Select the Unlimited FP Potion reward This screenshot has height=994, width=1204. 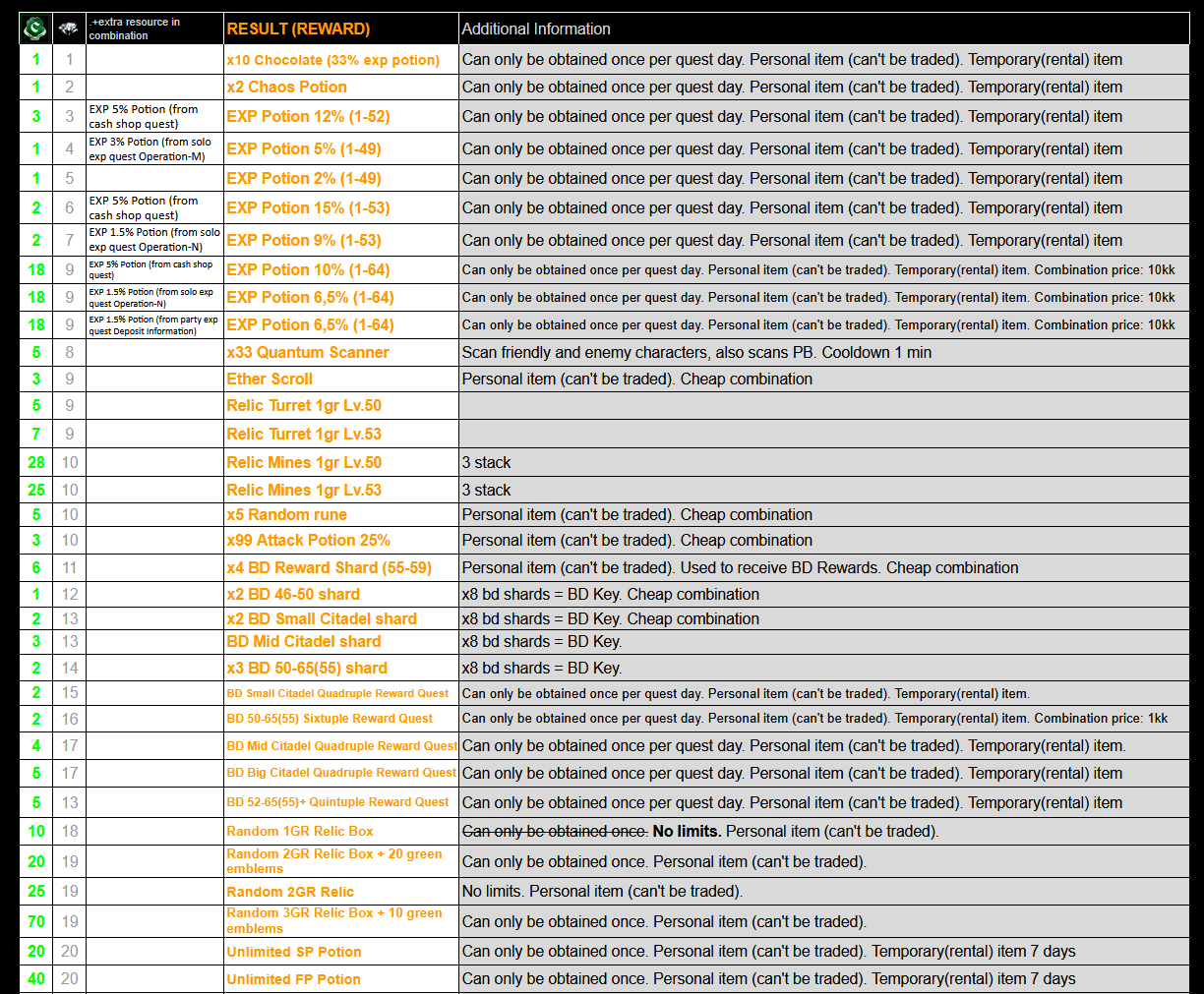point(293,980)
